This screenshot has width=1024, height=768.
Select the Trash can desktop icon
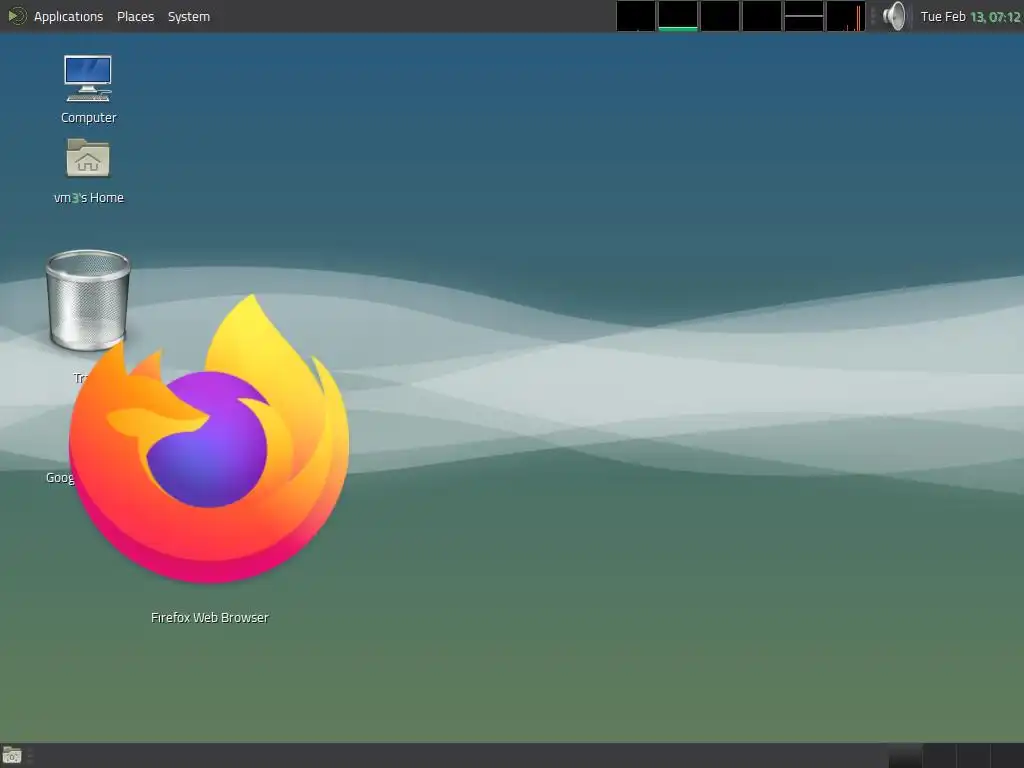(88, 300)
